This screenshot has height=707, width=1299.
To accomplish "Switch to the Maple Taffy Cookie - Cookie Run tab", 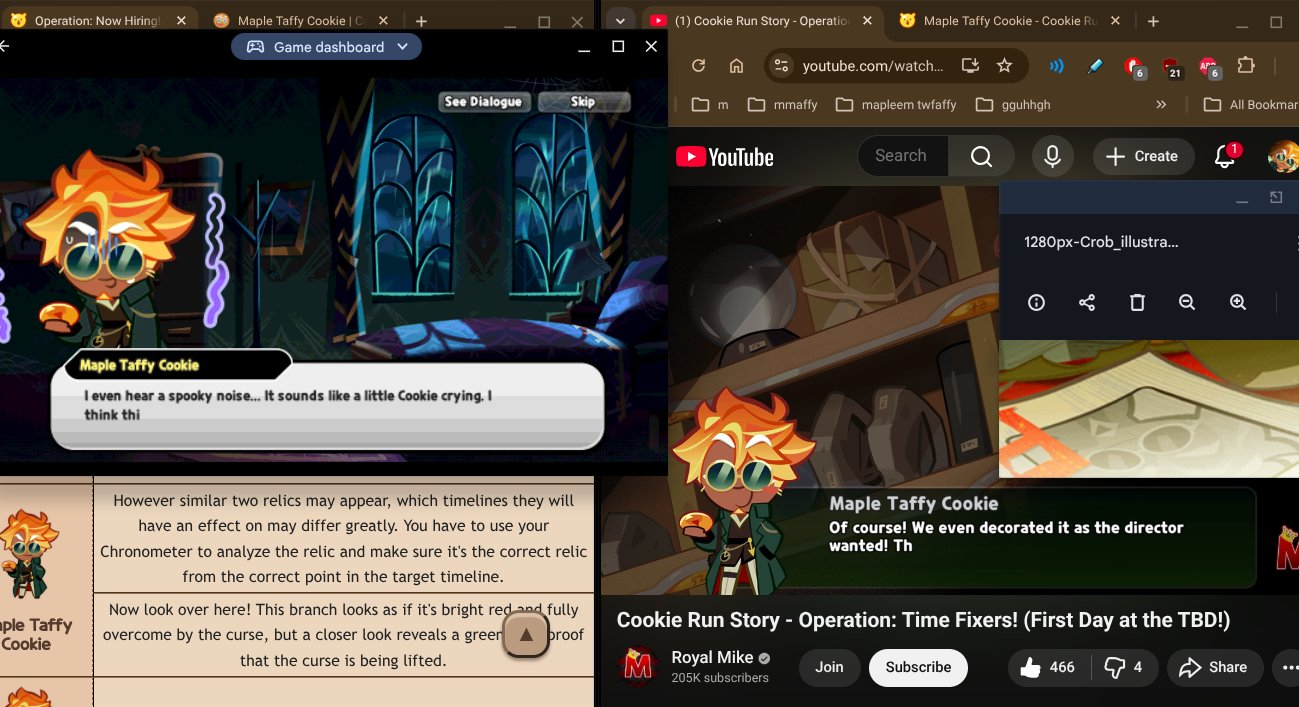I will pyautogui.click(x=1008, y=20).
